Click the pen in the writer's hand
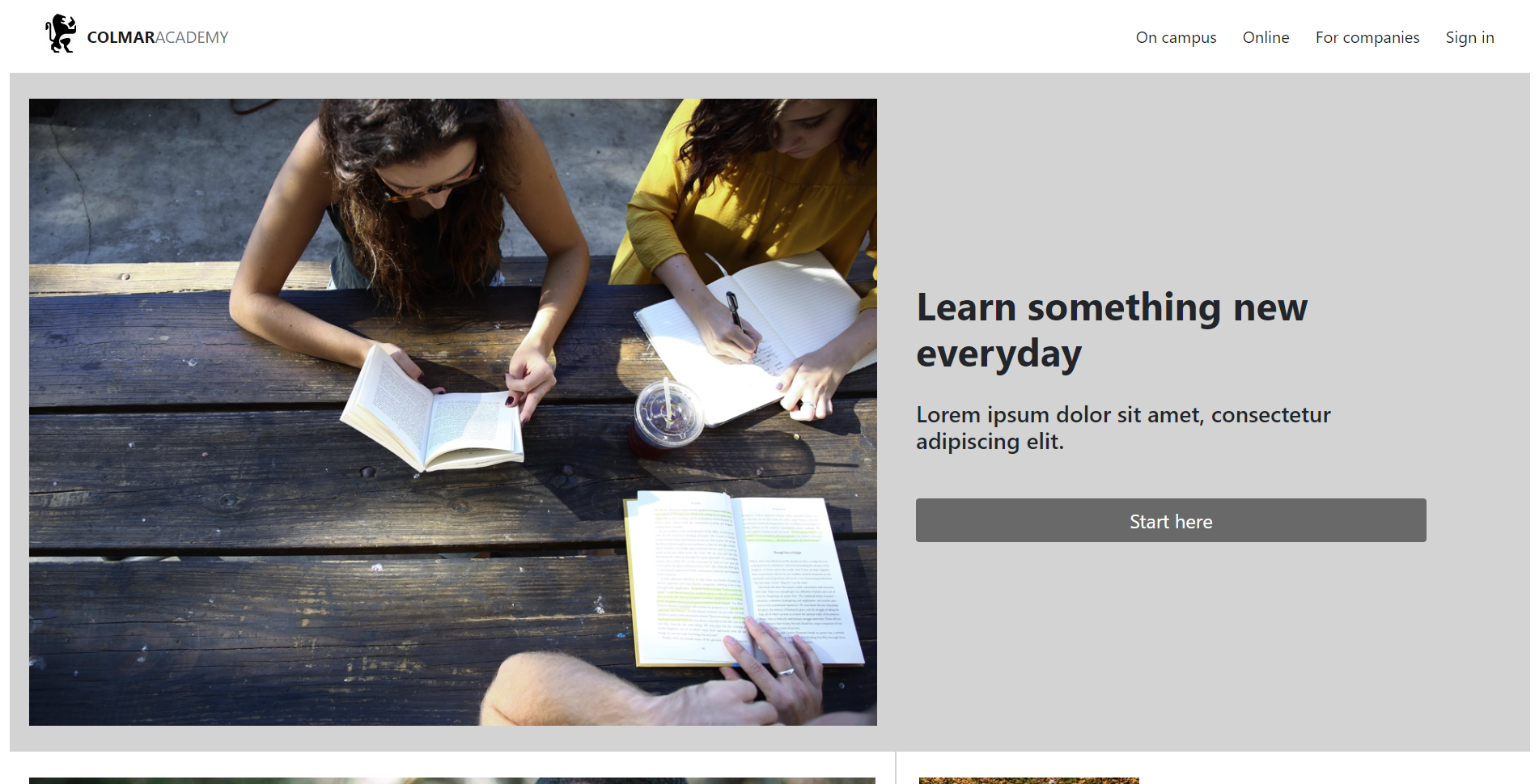Screen dimensions: 1539x784 [735, 311]
